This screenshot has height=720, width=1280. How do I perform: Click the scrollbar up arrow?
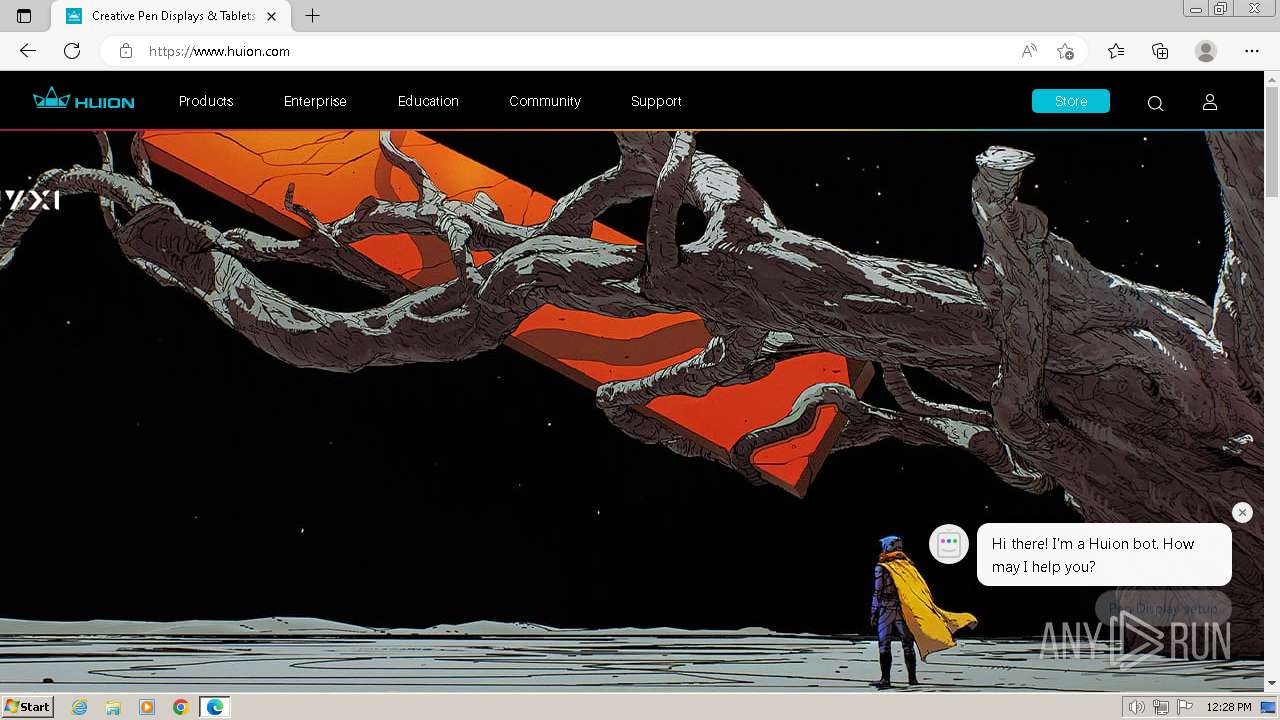[1272, 78]
